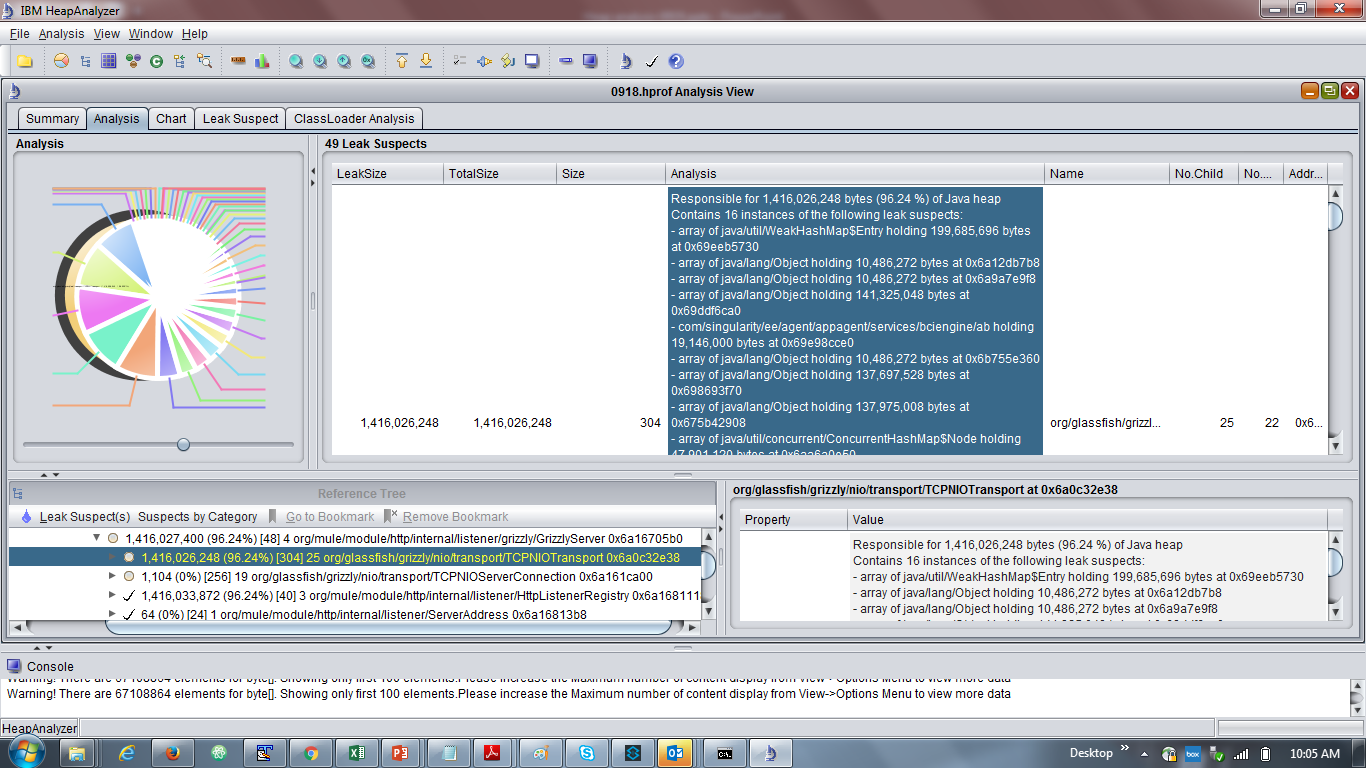Click the microscope toolbar icon
The width and height of the screenshot is (1366, 768).
click(626, 61)
